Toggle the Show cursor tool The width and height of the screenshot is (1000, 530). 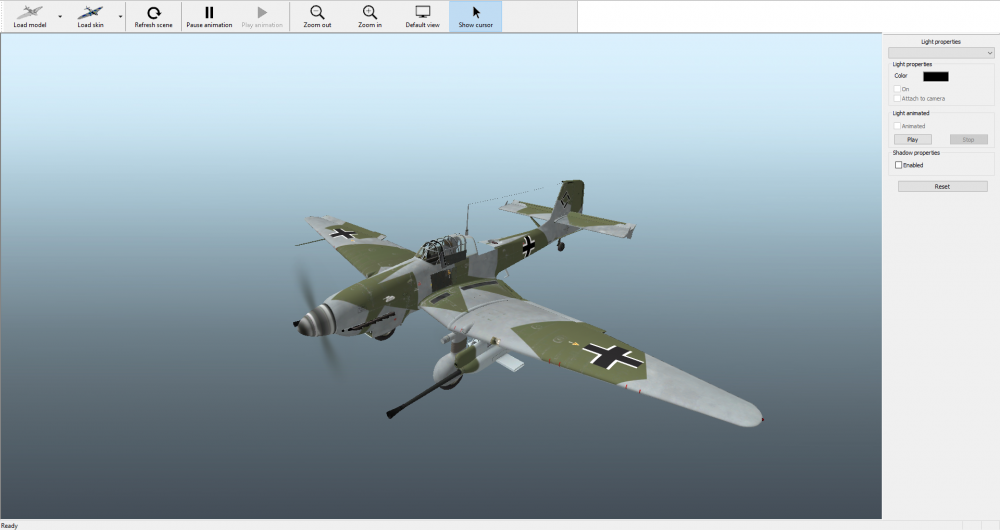(x=476, y=13)
